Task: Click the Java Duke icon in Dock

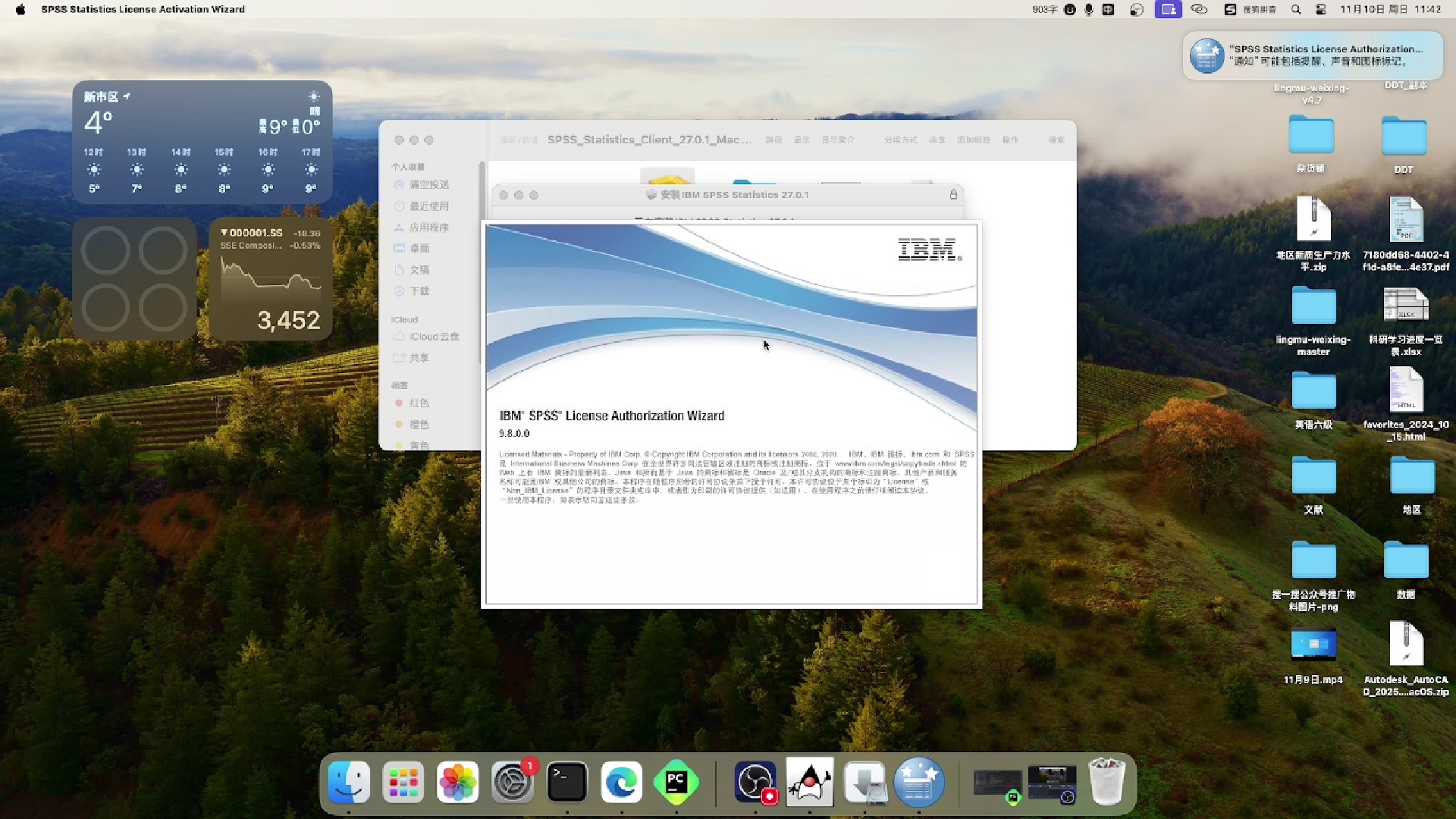Action: [x=810, y=782]
